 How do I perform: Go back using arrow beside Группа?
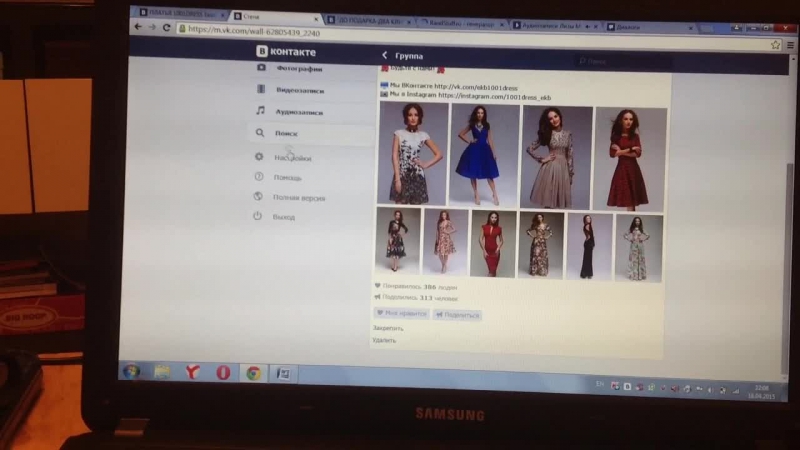click(385, 56)
